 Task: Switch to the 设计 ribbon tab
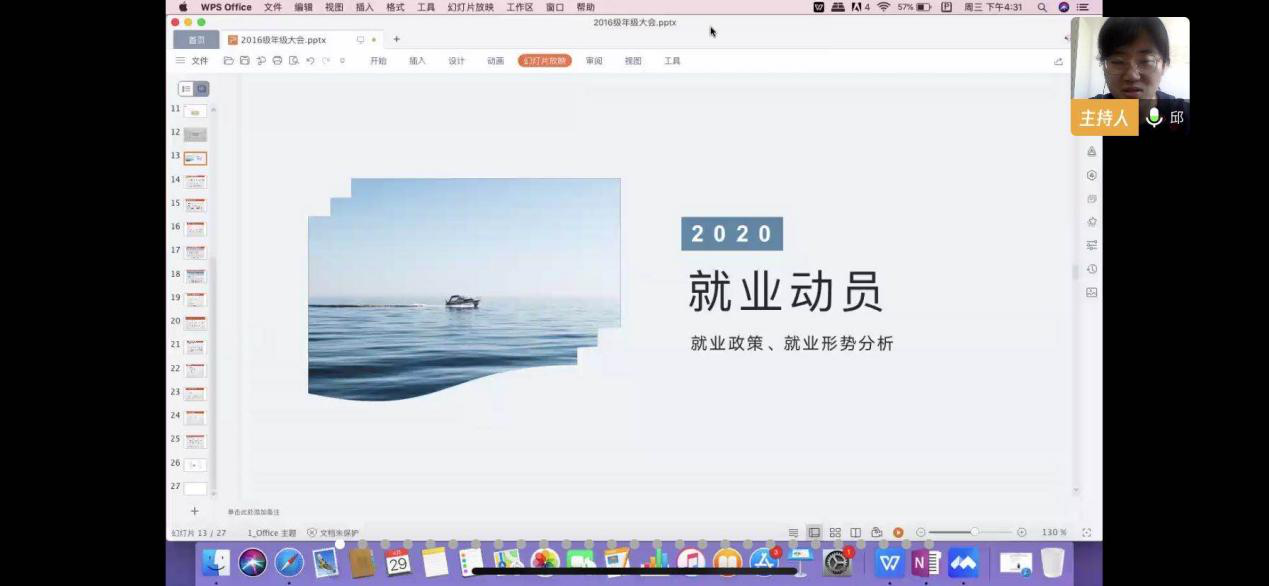[x=456, y=61]
